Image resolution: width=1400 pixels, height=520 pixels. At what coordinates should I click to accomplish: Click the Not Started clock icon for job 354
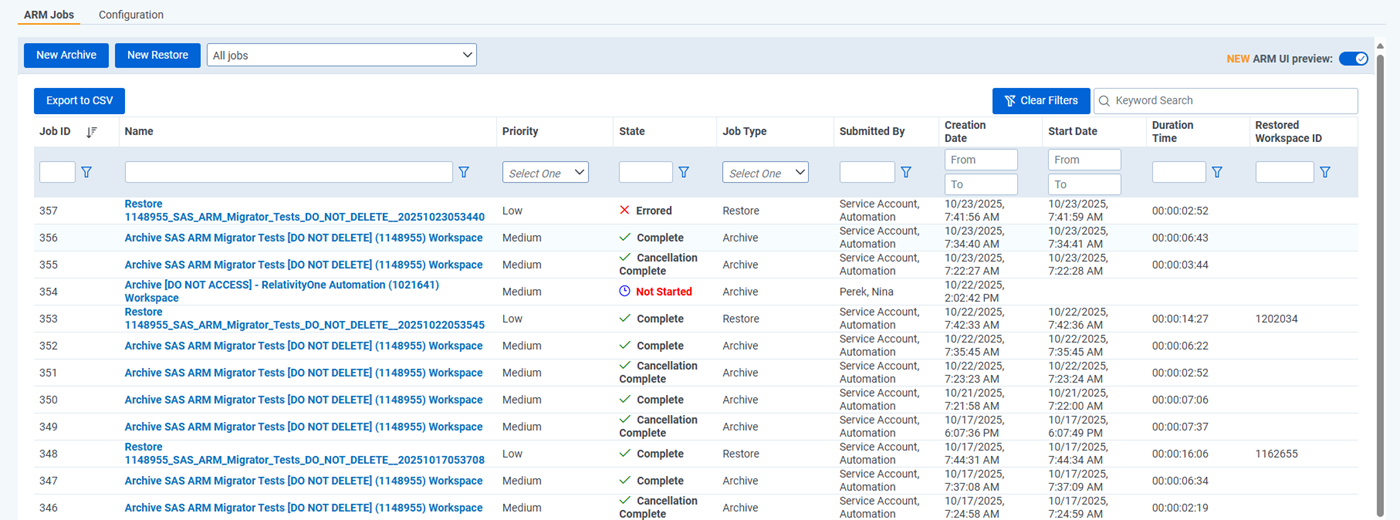tap(625, 292)
